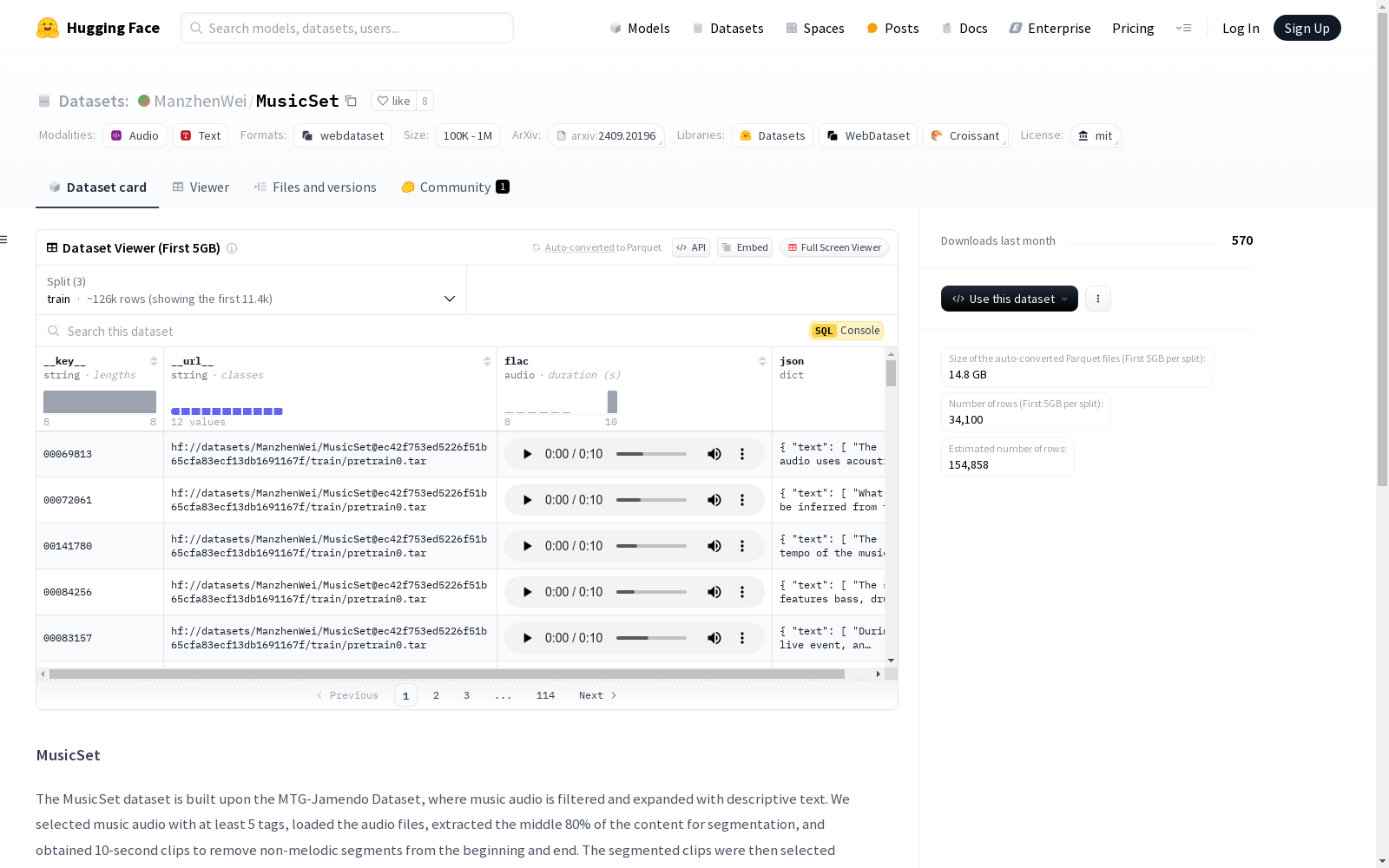
Task: Sort by the __url__ column
Action: point(487,361)
